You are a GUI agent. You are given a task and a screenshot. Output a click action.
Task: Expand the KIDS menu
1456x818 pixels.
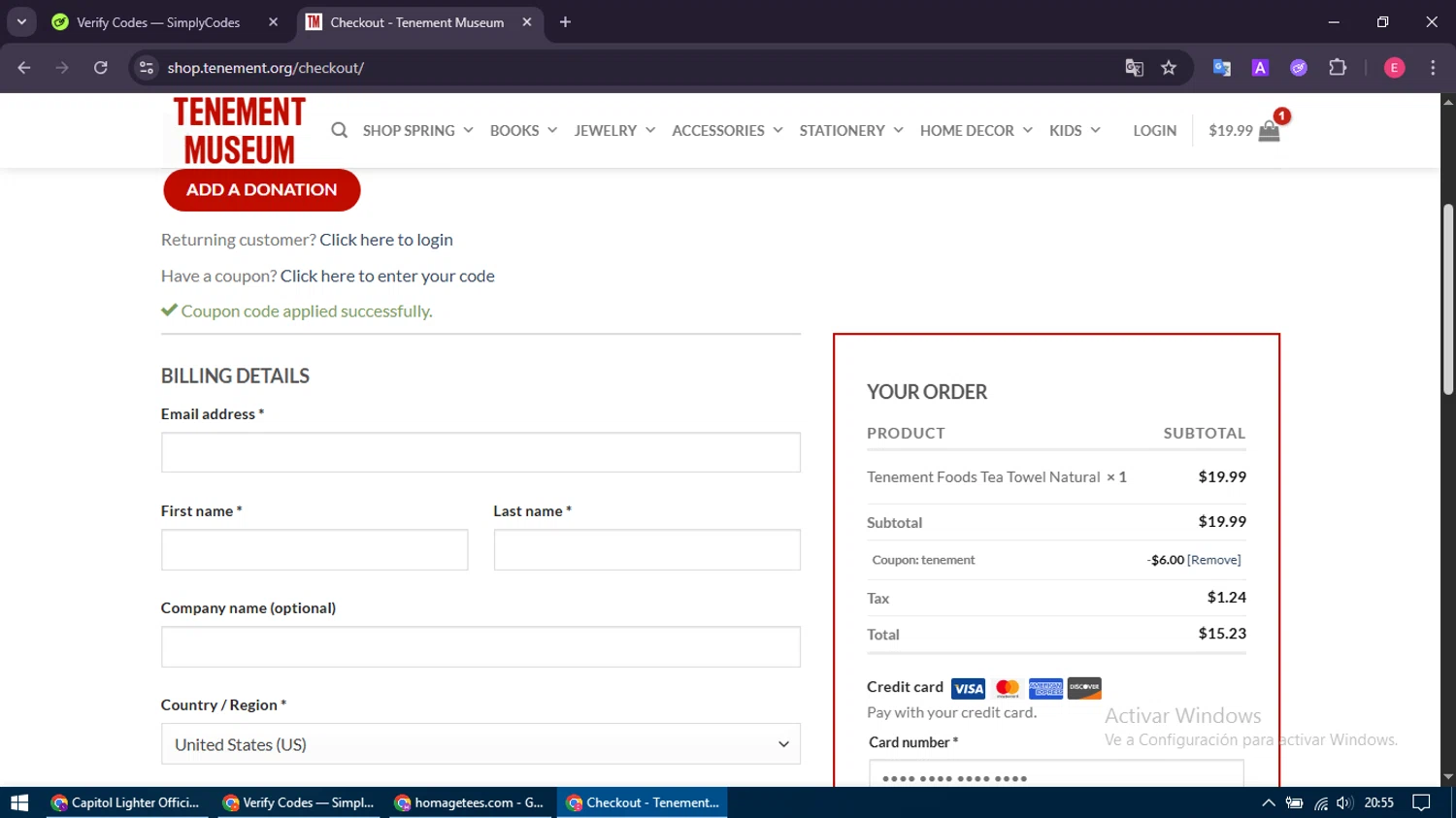[1075, 130]
